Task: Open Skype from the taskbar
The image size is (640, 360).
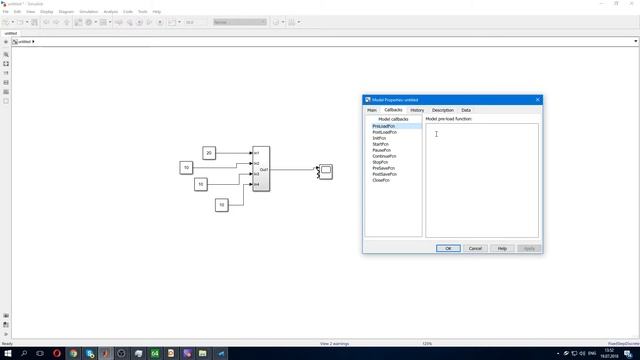Action: coord(90,353)
